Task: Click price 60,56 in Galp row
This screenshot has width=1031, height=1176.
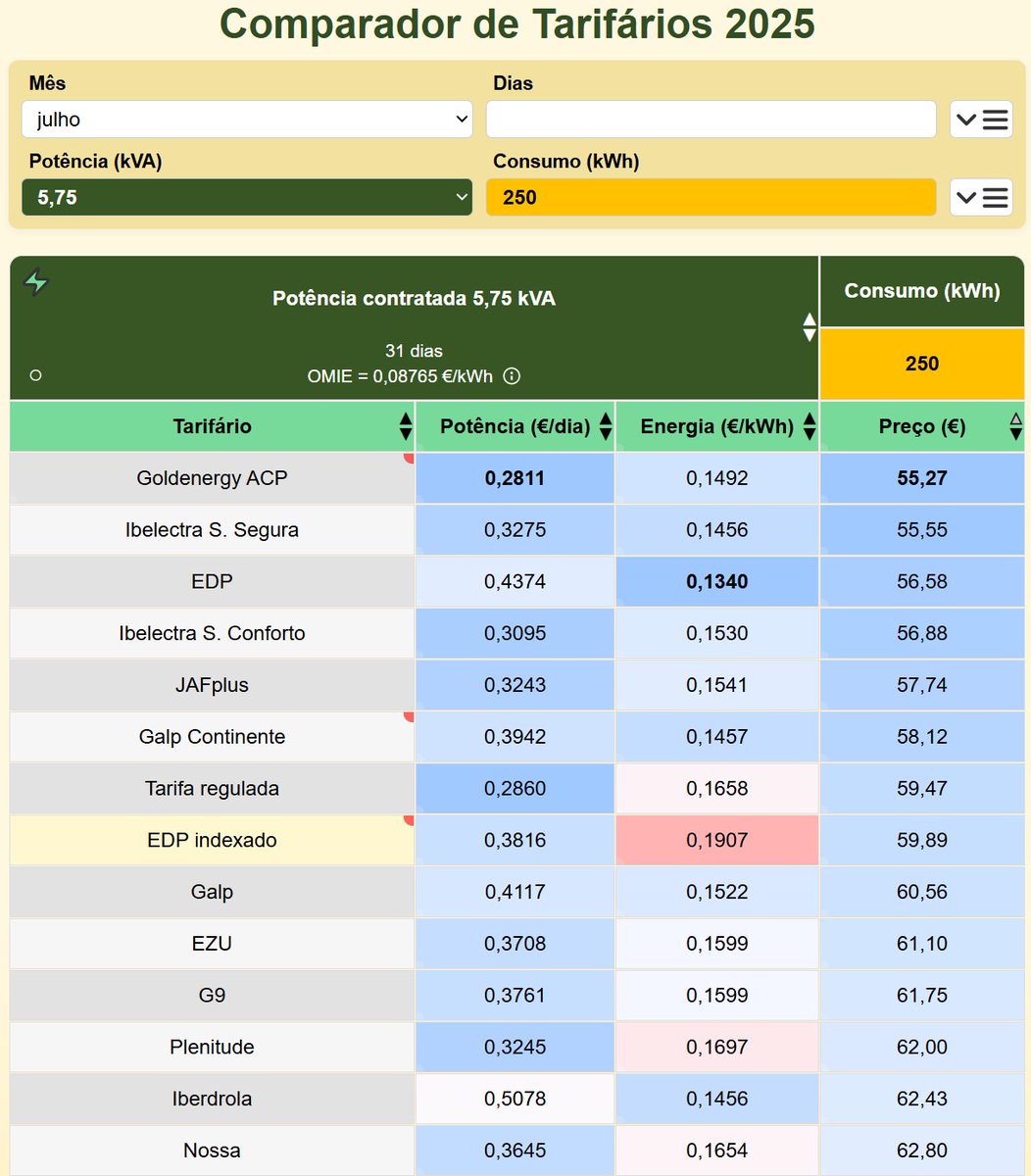Action: click(922, 892)
